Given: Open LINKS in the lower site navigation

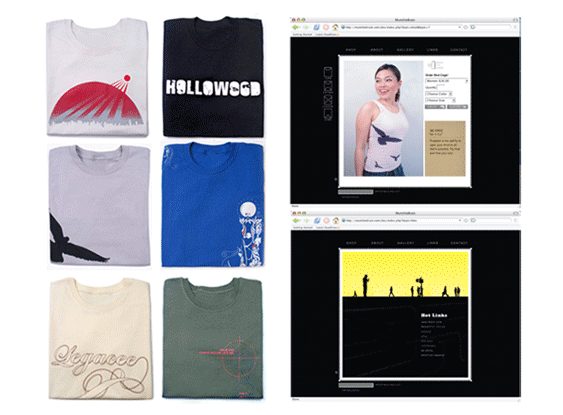Looking at the screenshot, I should point(432,243).
